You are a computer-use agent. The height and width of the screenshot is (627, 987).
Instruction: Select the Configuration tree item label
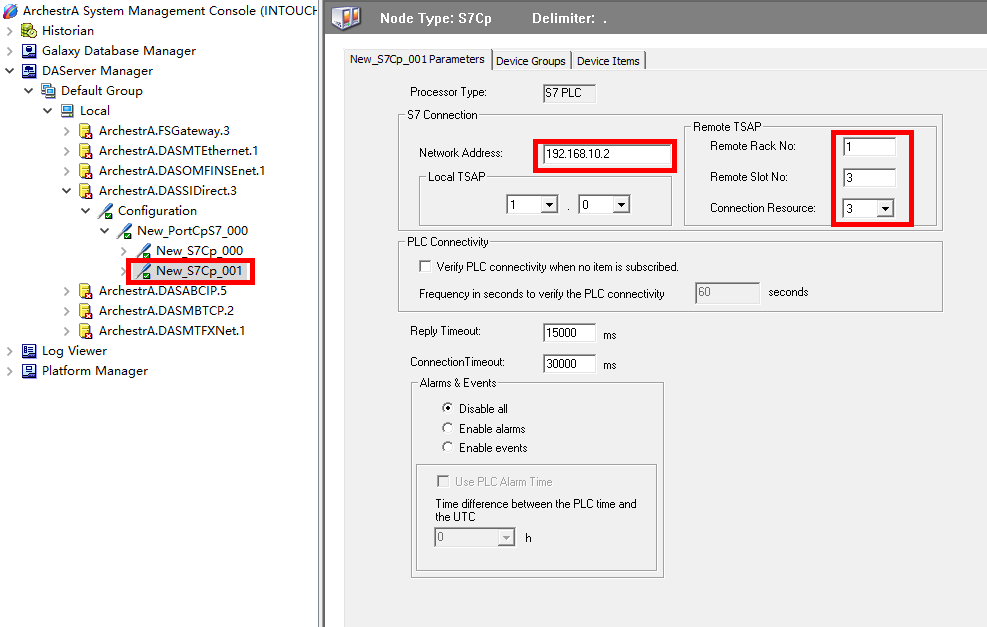click(157, 211)
